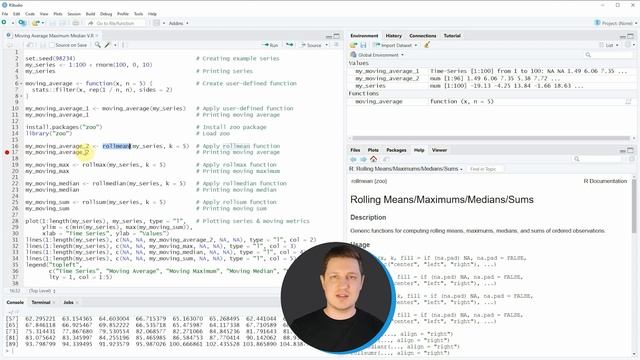Maximize the Environment pane
This screenshot has height=360, width=640.
[631, 36]
